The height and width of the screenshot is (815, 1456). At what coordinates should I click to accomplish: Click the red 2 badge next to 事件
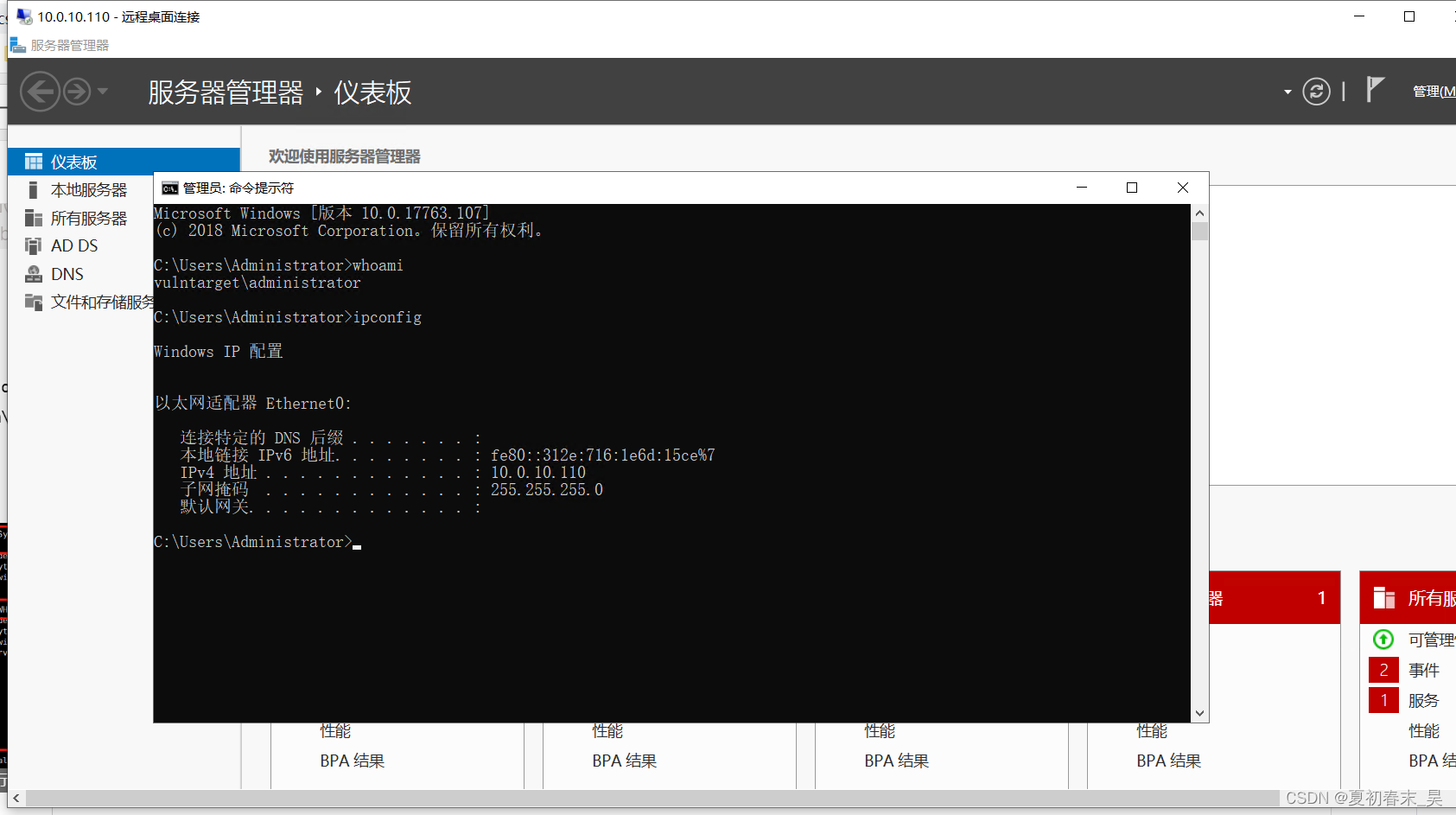coord(1383,670)
